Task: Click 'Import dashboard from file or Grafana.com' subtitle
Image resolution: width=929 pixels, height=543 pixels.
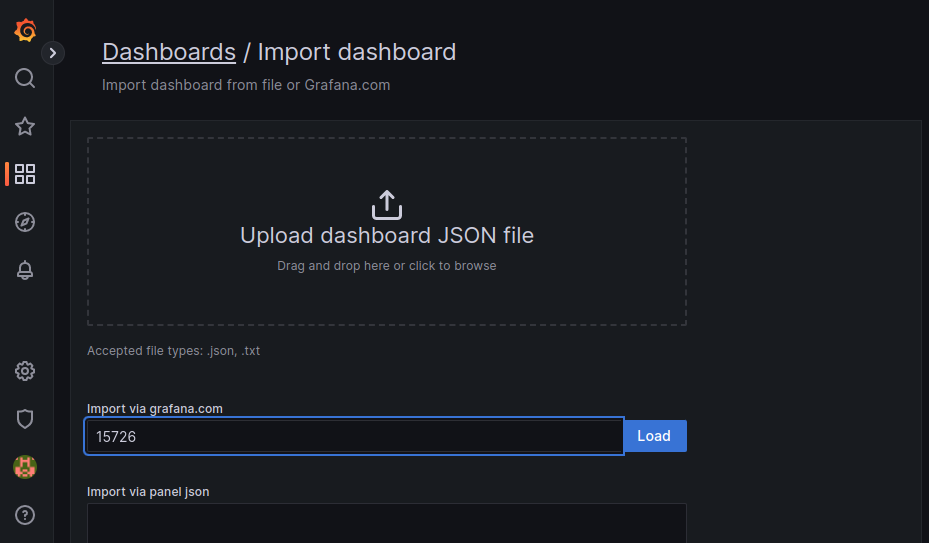Action: 246,85
